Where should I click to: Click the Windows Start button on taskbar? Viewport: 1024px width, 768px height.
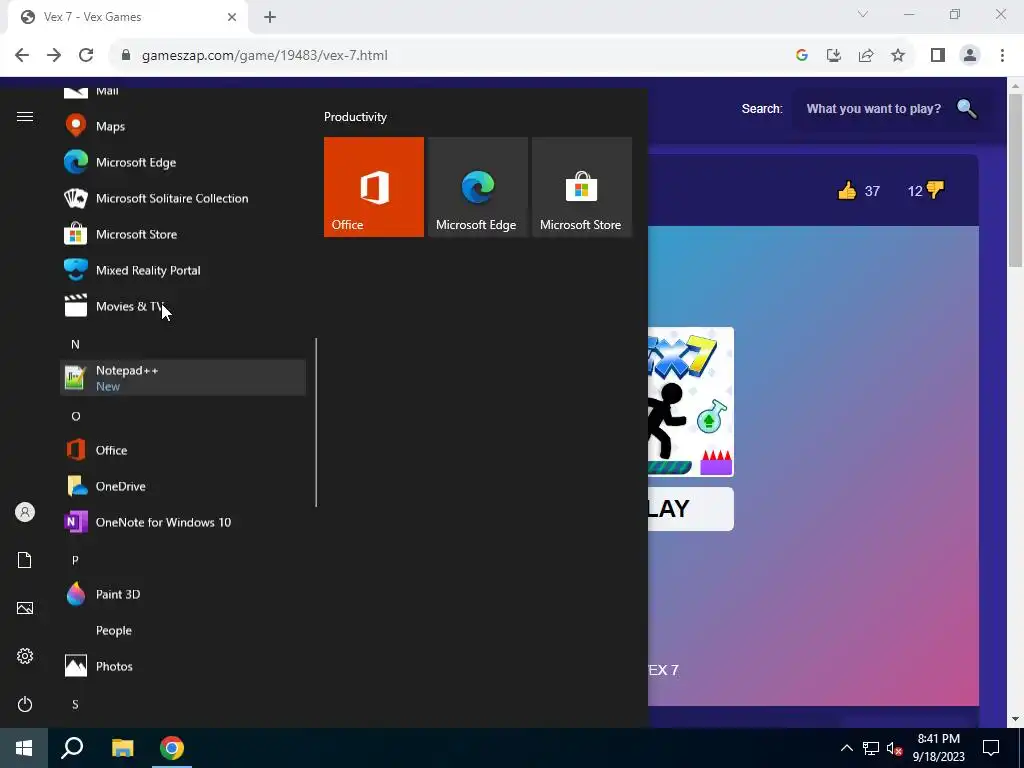pyautogui.click(x=24, y=748)
